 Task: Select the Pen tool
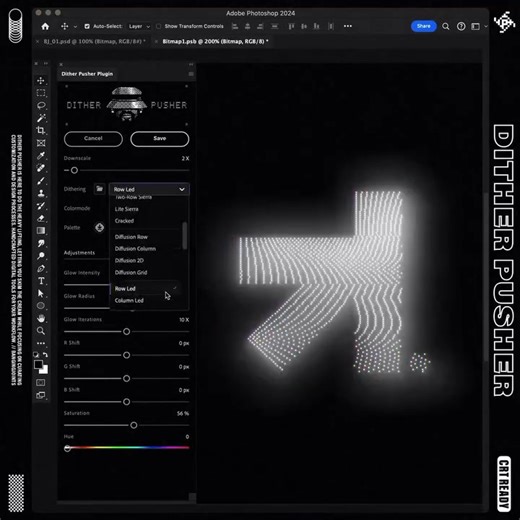tap(41, 268)
